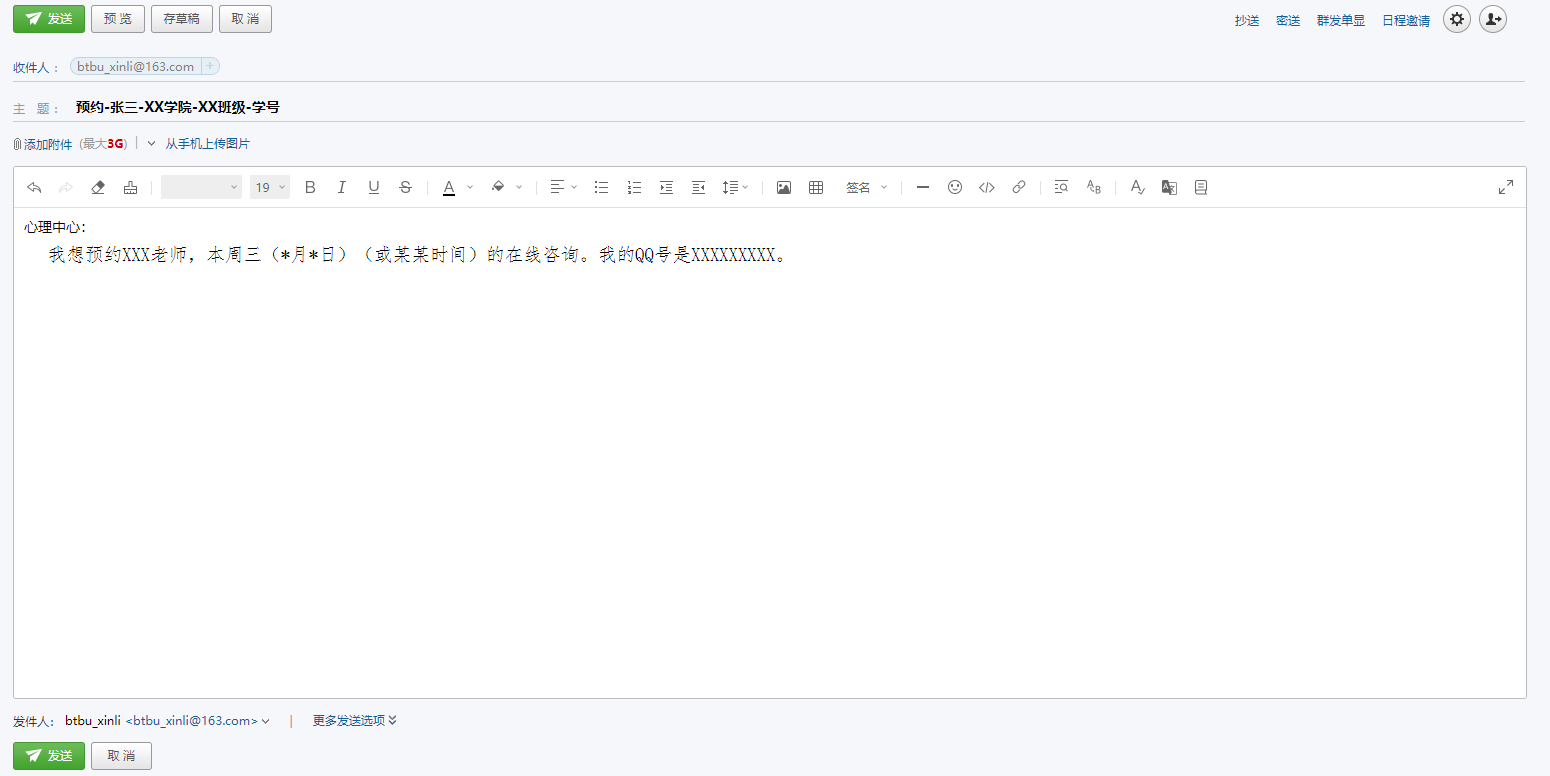
Task: Open the font color arrow dropdown
Action: click(470, 187)
